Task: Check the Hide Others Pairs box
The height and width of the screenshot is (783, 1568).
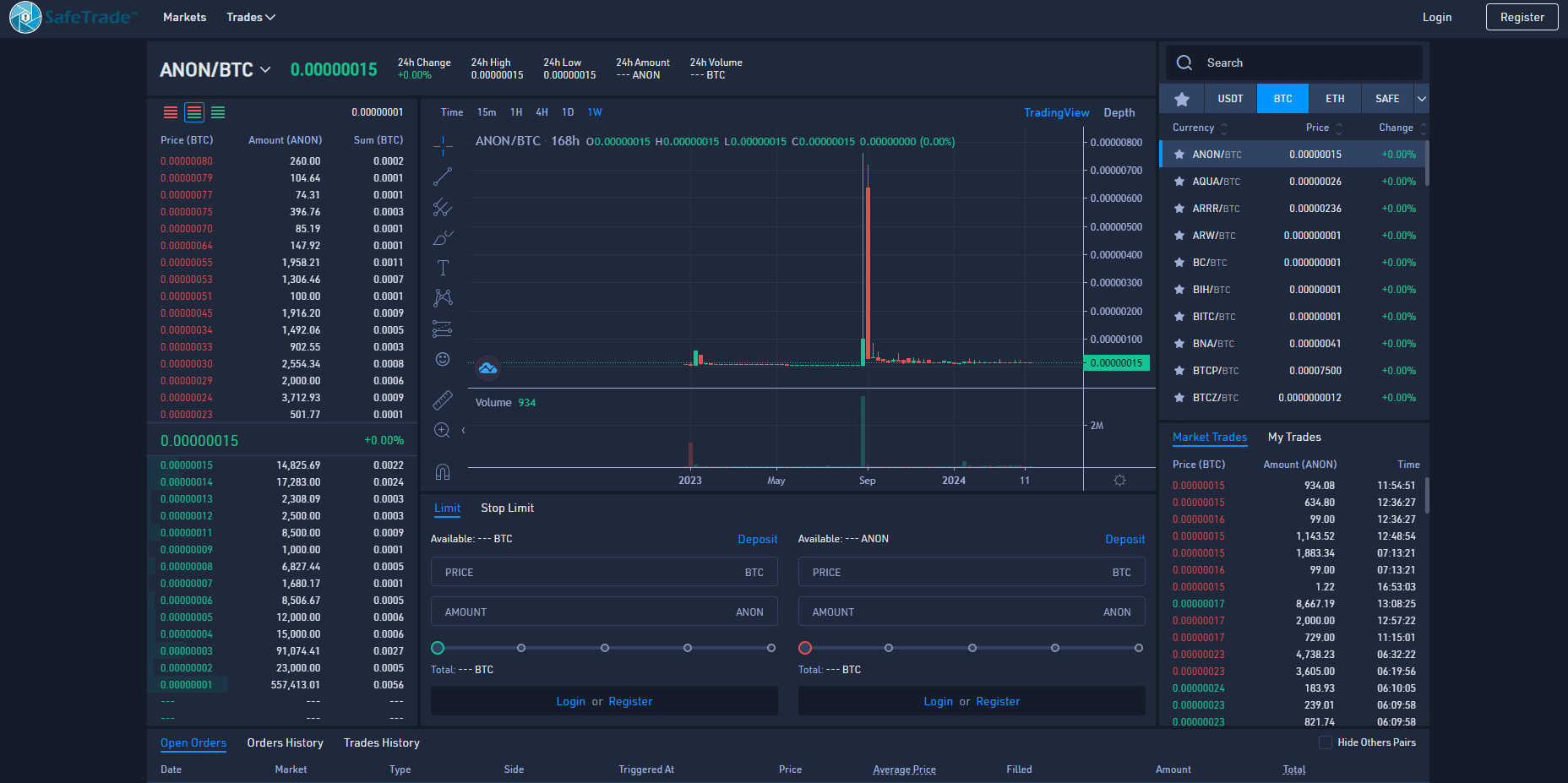Action: 1325,742
